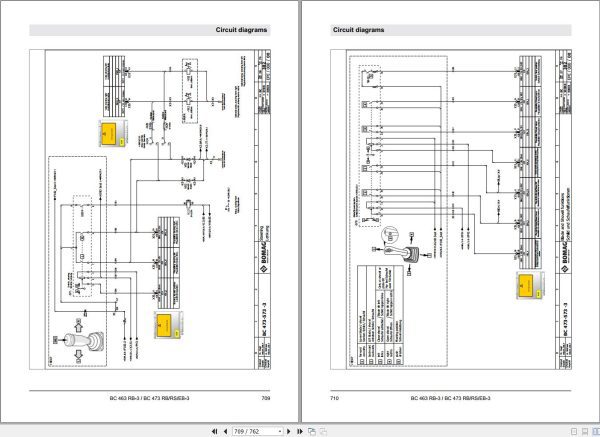The height and width of the screenshot is (437, 600).
Task: Click the left page footer text 'BC 463 RB-3 / BC 473 RB/RS/EB-3'
Action: 149,398
